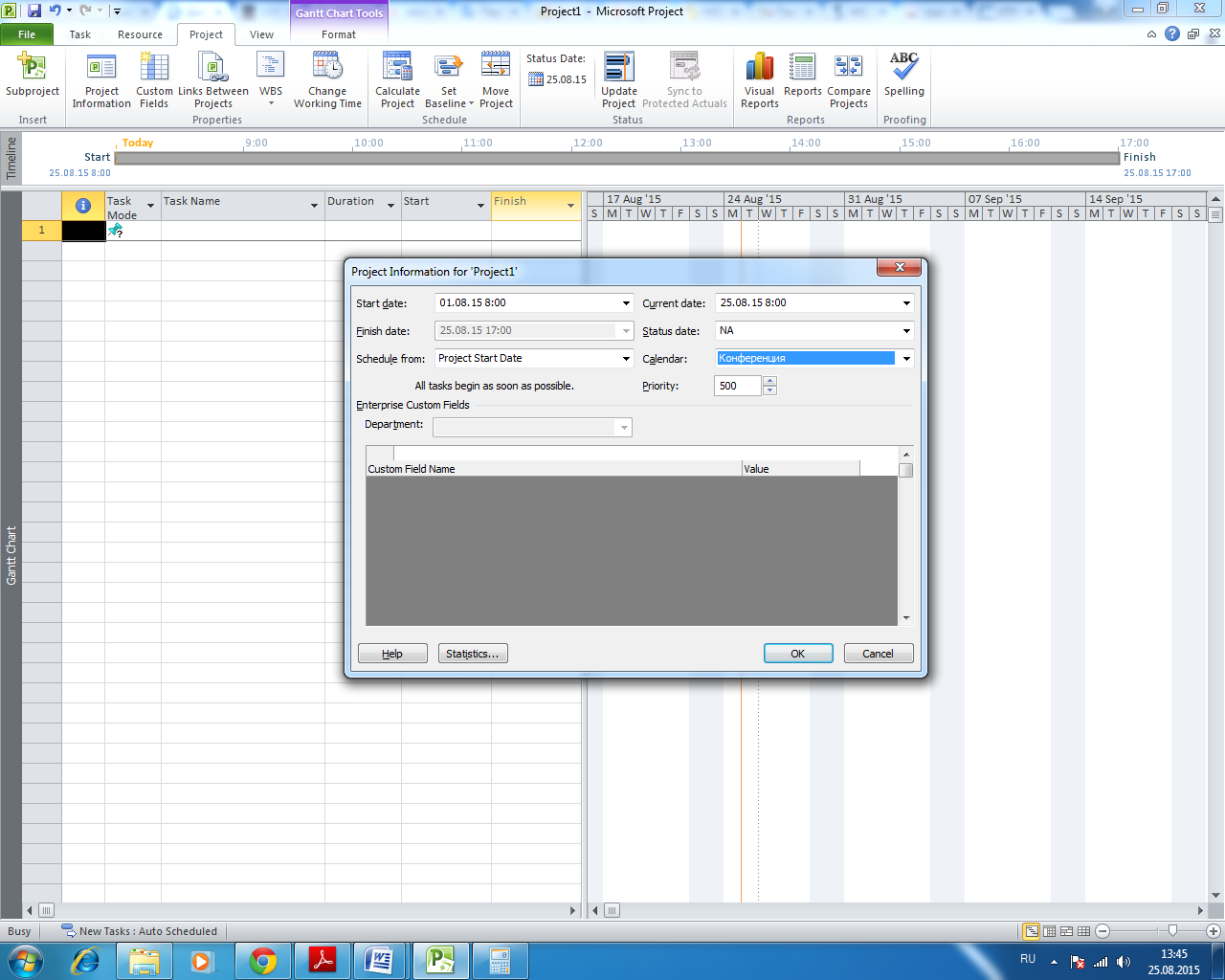Image resolution: width=1225 pixels, height=980 pixels.
Task: Click the Subproject insert icon
Action: pyautogui.click(x=32, y=76)
